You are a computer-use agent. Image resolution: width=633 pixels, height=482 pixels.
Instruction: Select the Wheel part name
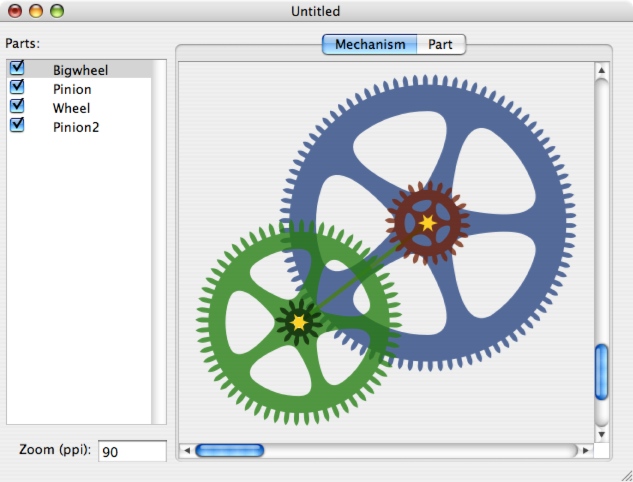[x=71, y=108]
